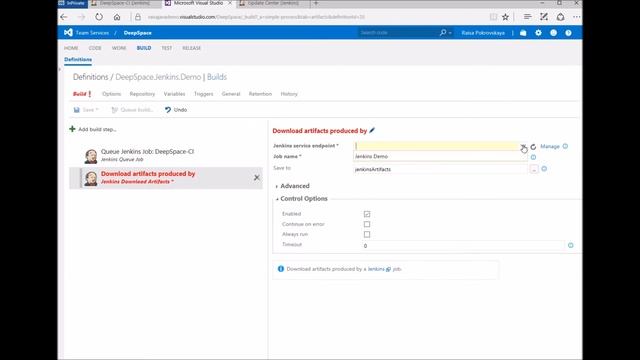Click the Manage link
Screen dimensions: 640x360
click(x=550, y=146)
